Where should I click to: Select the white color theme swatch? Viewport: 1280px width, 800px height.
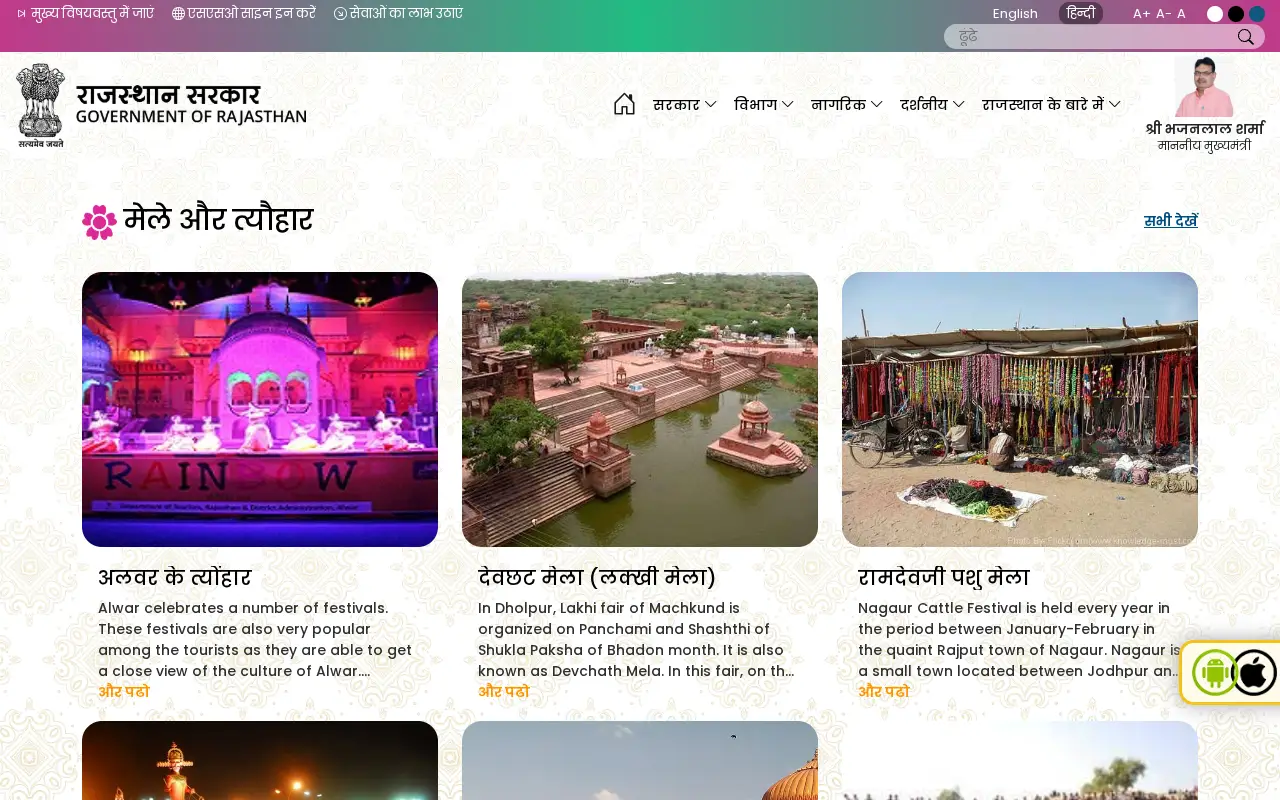click(1215, 14)
